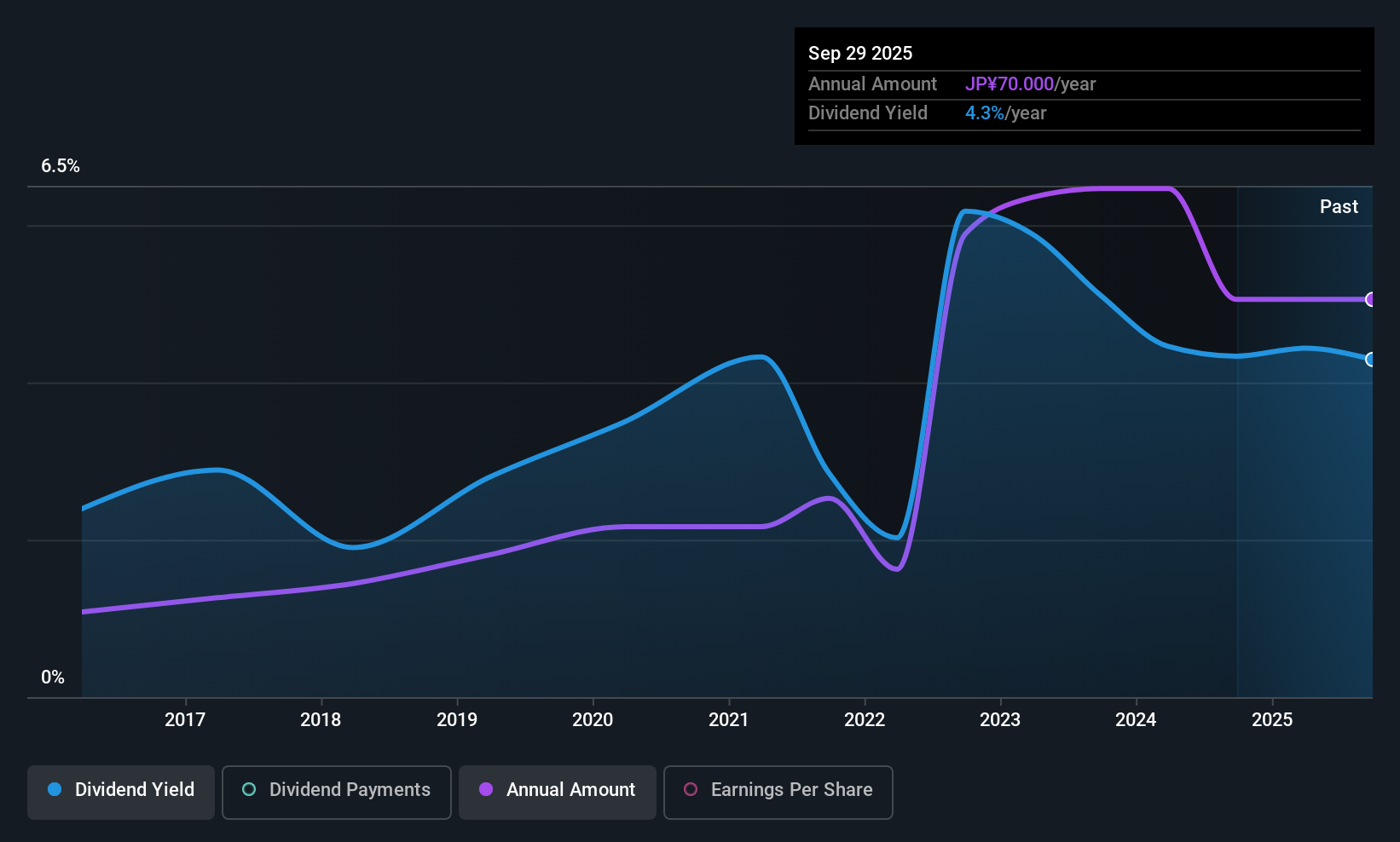Click the purple endpoint marker on the chart

click(x=1370, y=299)
